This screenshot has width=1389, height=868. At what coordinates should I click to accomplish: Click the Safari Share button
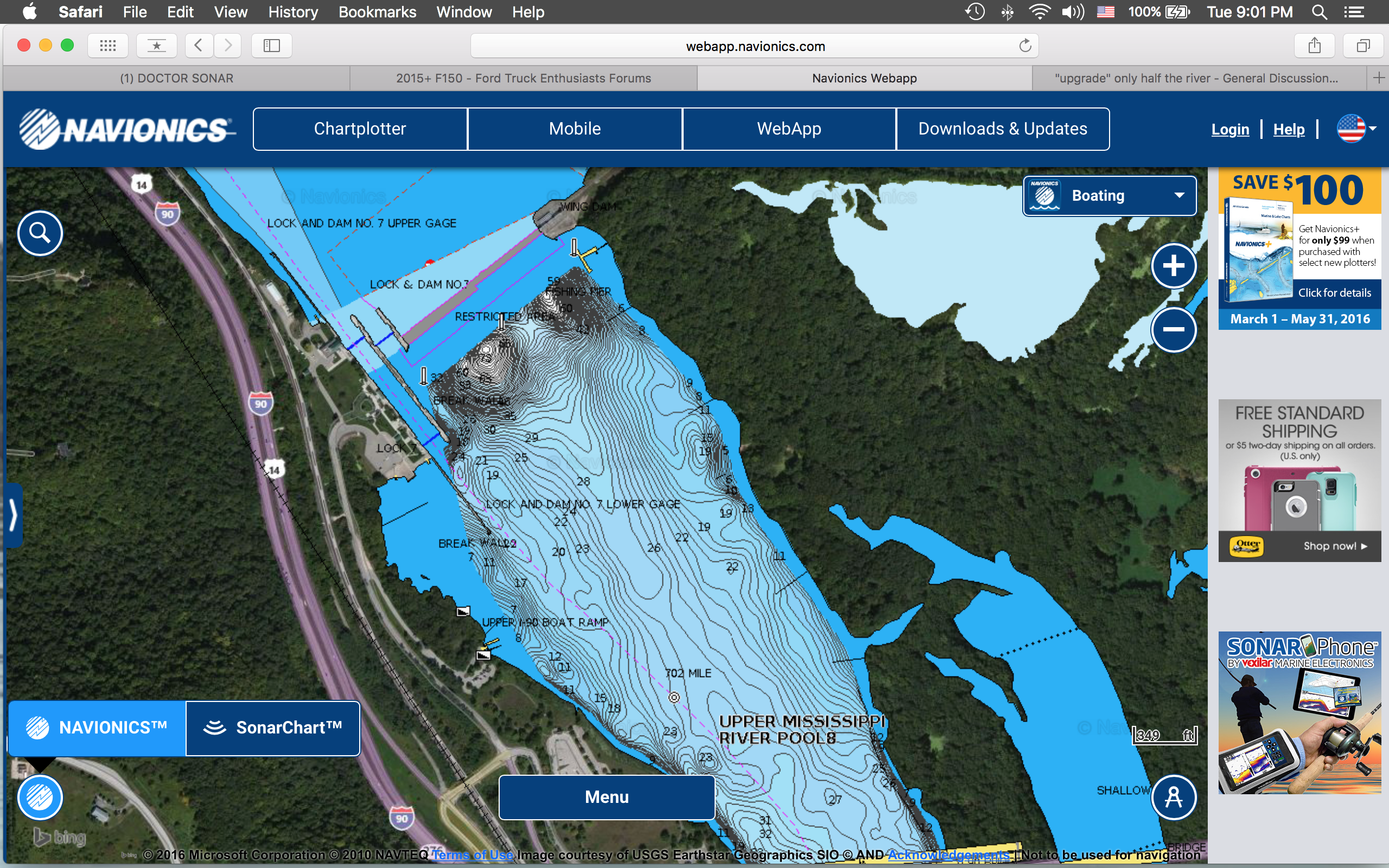[1314, 46]
